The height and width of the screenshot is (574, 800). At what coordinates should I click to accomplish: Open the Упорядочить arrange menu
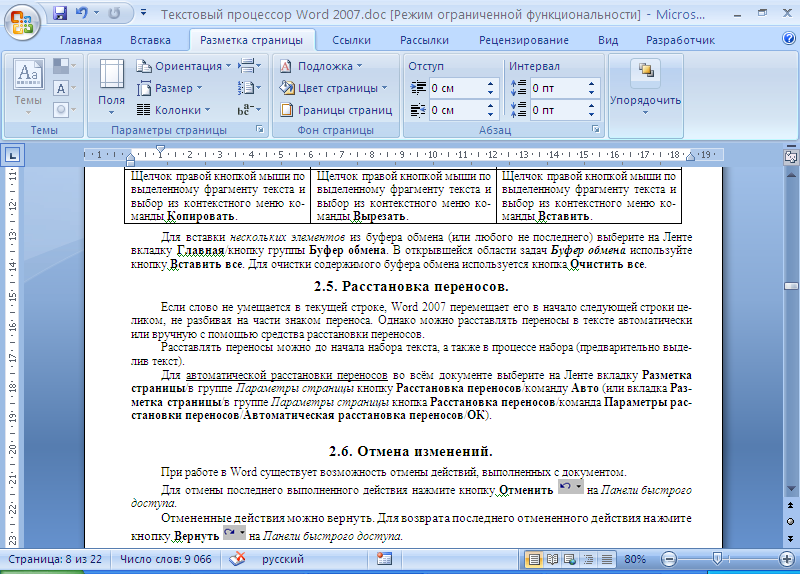point(645,88)
